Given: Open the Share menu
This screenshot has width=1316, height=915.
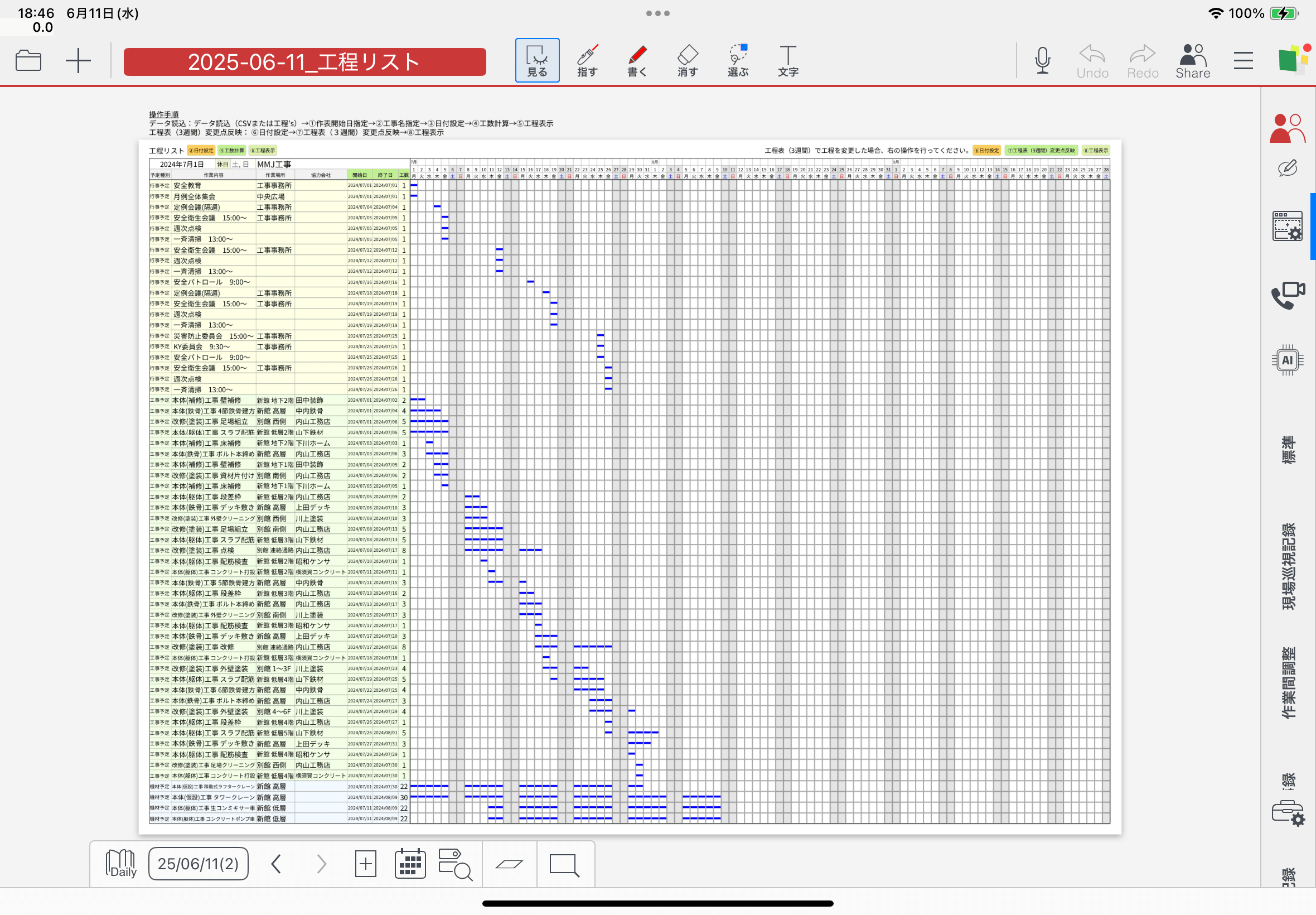Looking at the screenshot, I should click(x=1193, y=61).
